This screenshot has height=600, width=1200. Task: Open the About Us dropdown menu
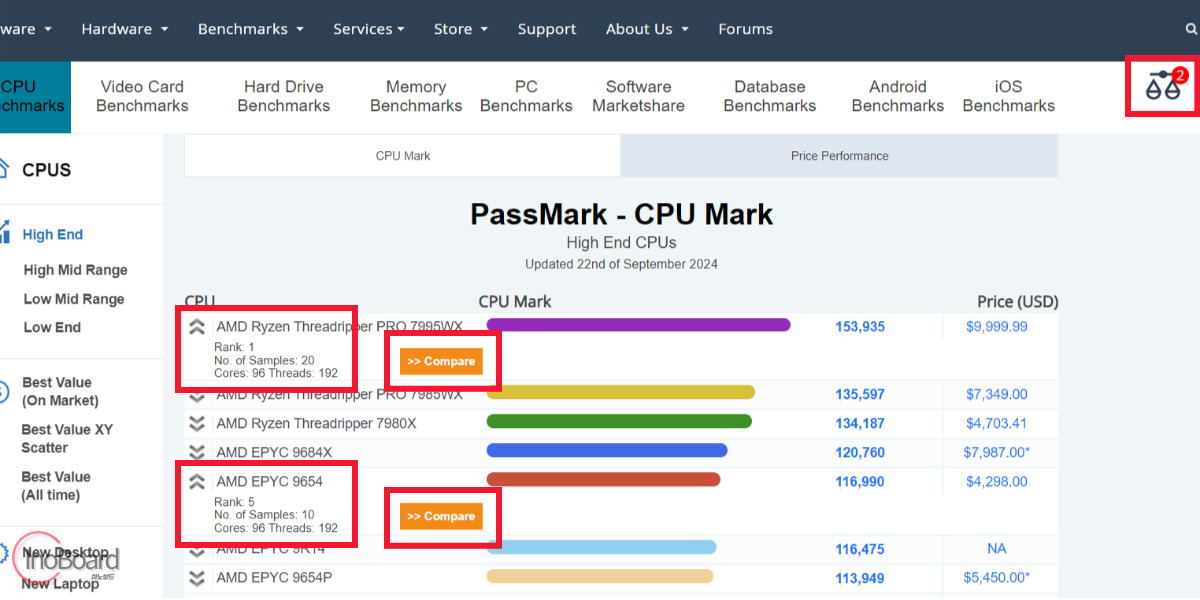coord(647,29)
